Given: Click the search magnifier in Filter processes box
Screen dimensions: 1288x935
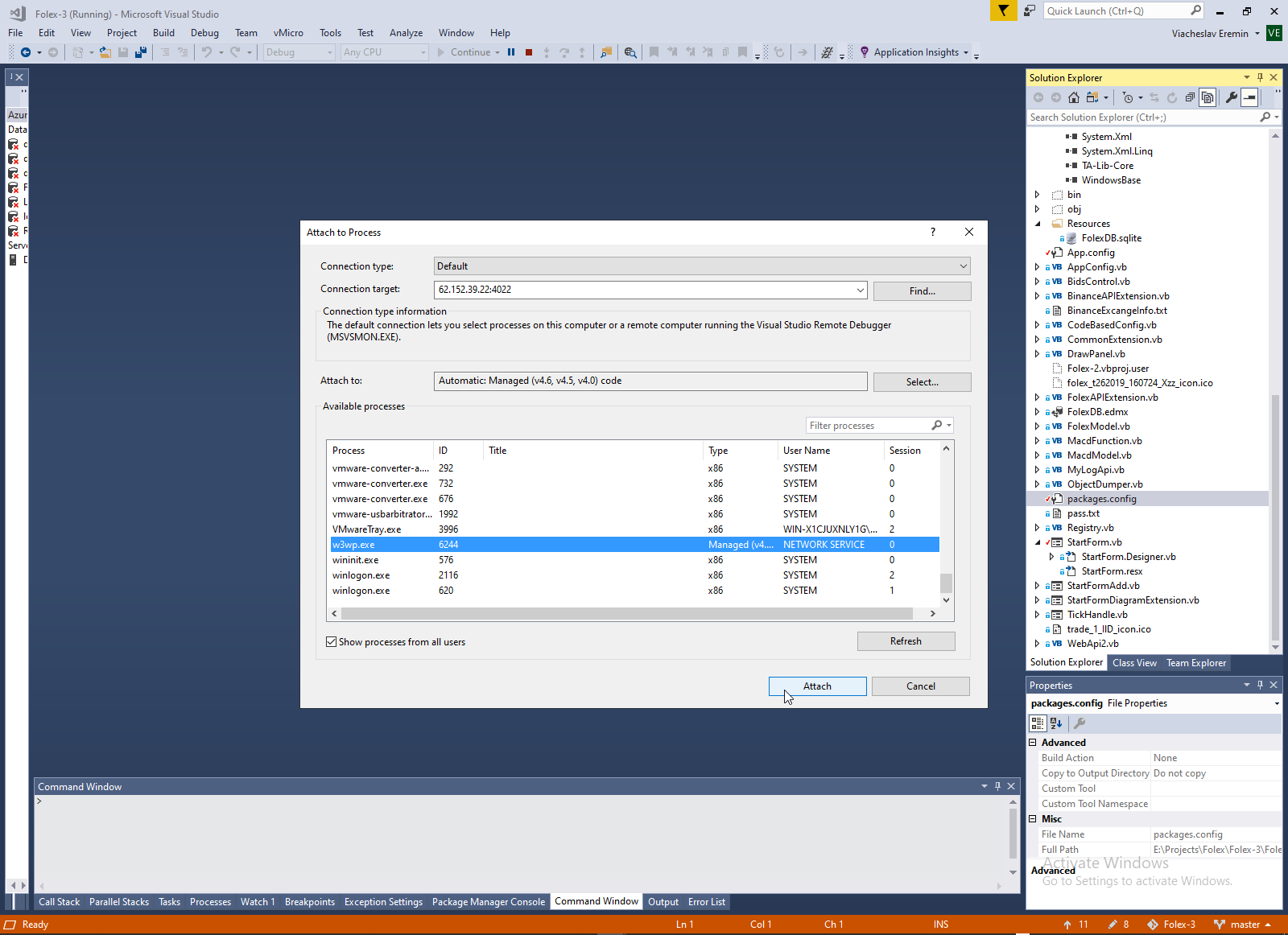Looking at the screenshot, I should [x=937, y=425].
